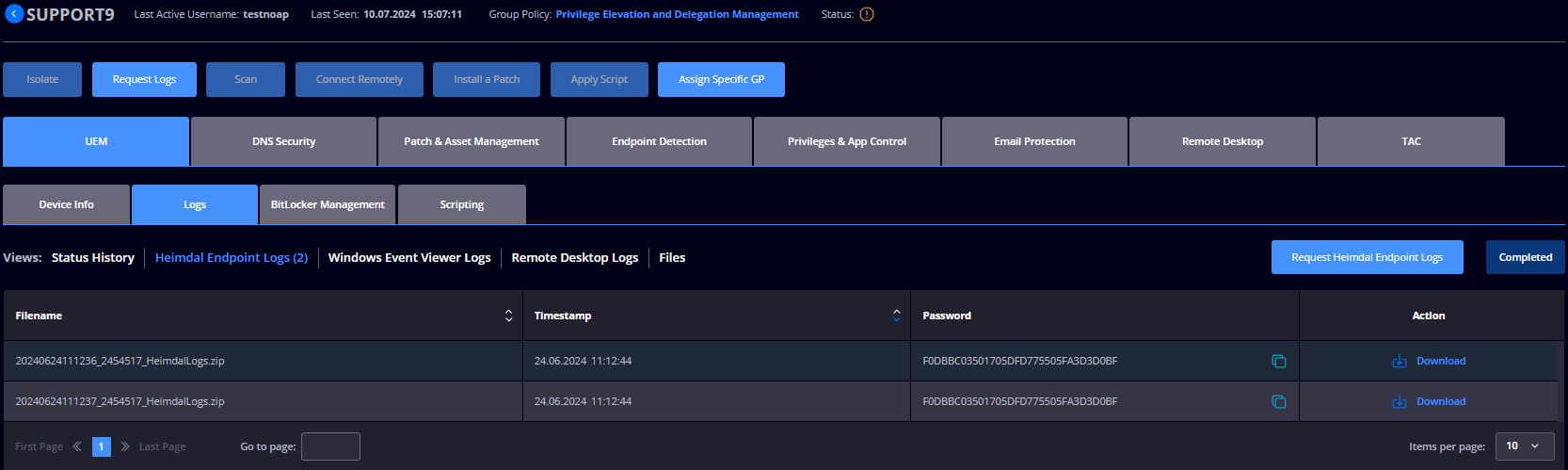Focus the Go to page input field

pyautogui.click(x=330, y=446)
